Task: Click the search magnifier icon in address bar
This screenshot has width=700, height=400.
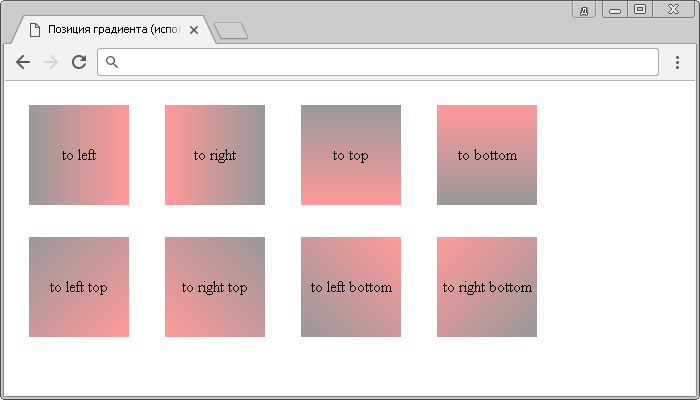Action: (x=112, y=62)
